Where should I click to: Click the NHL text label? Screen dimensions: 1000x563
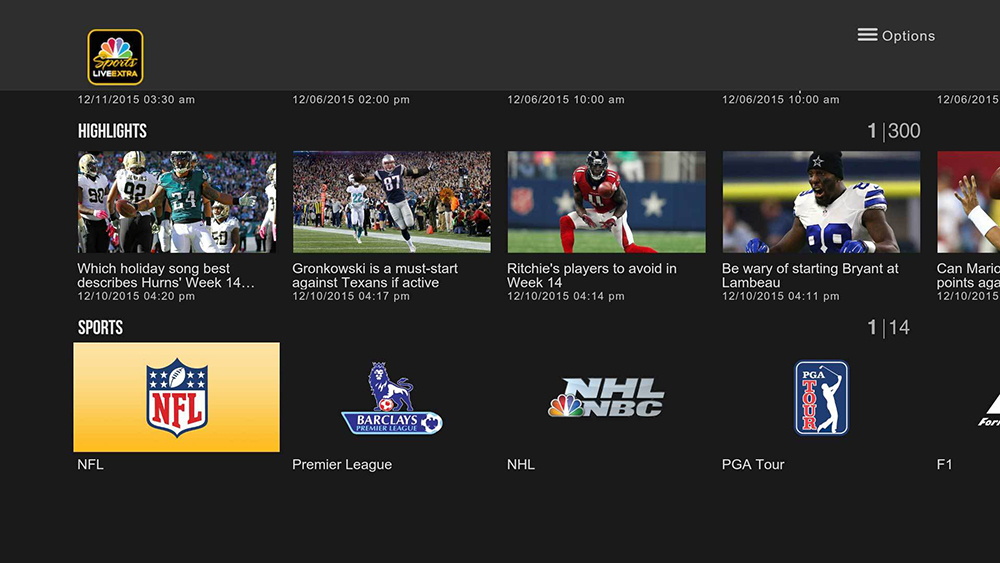click(x=521, y=464)
